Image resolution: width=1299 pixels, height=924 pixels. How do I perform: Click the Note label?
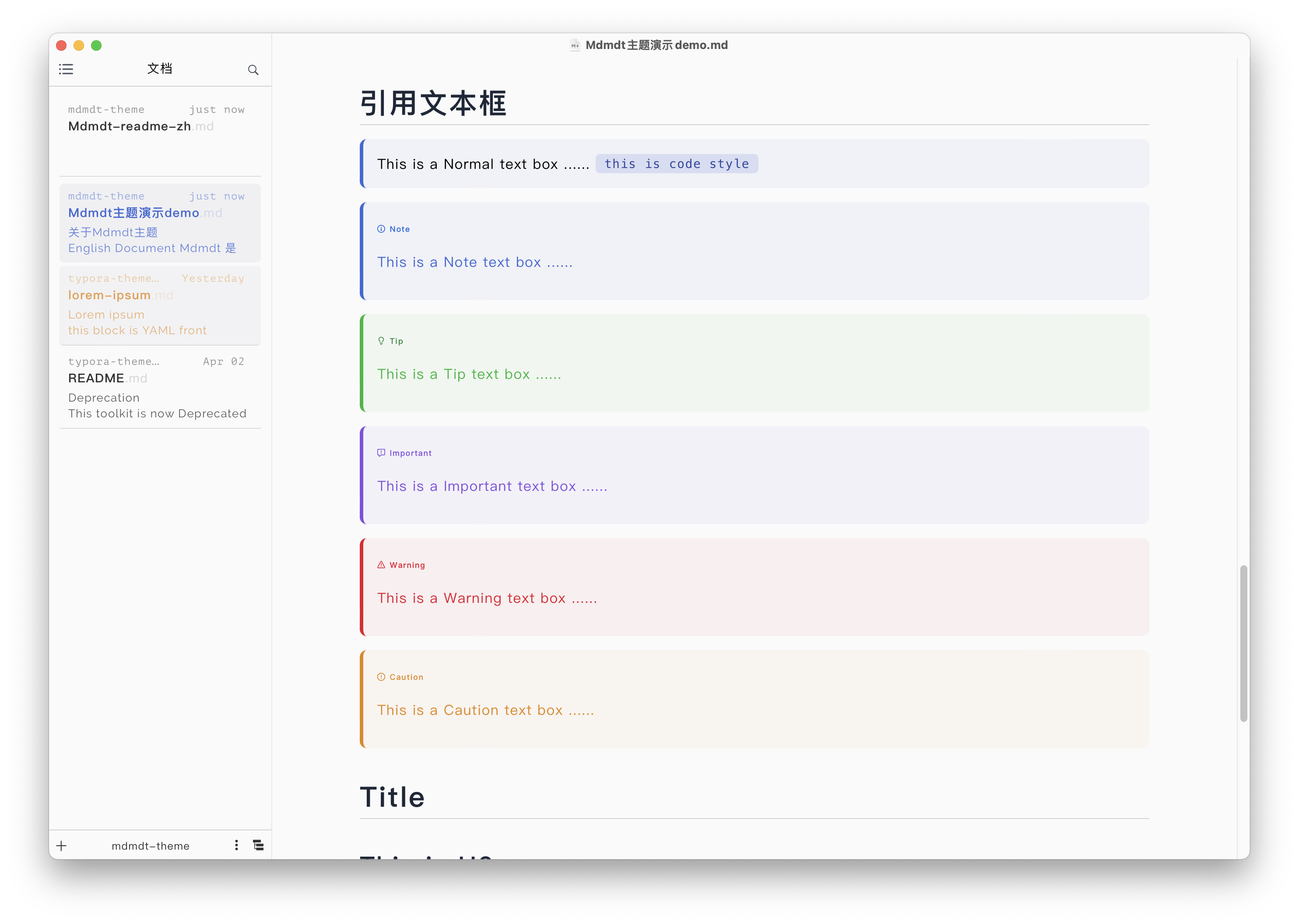pos(400,229)
